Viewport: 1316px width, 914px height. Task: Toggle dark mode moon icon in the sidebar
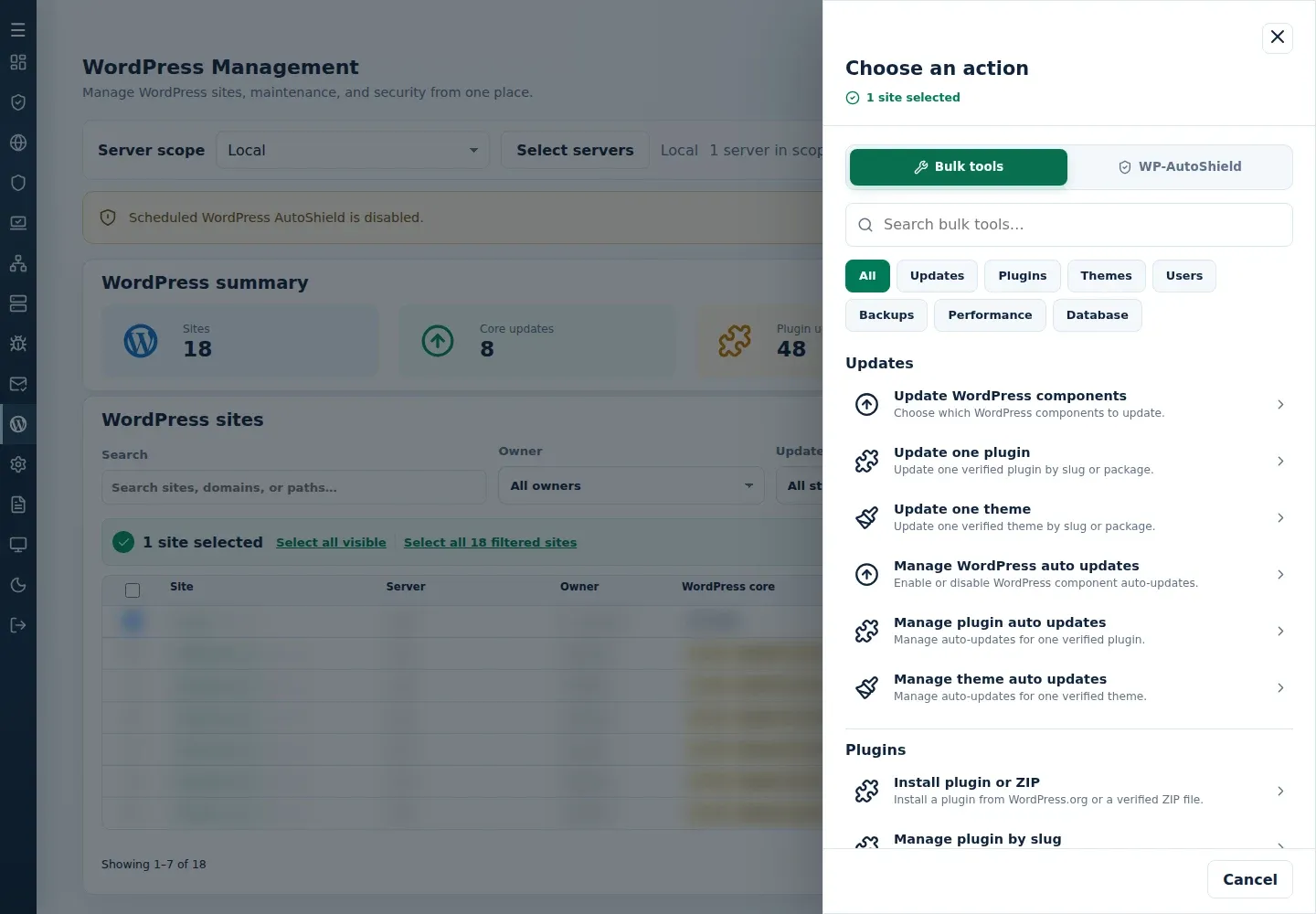(x=18, y=585)
